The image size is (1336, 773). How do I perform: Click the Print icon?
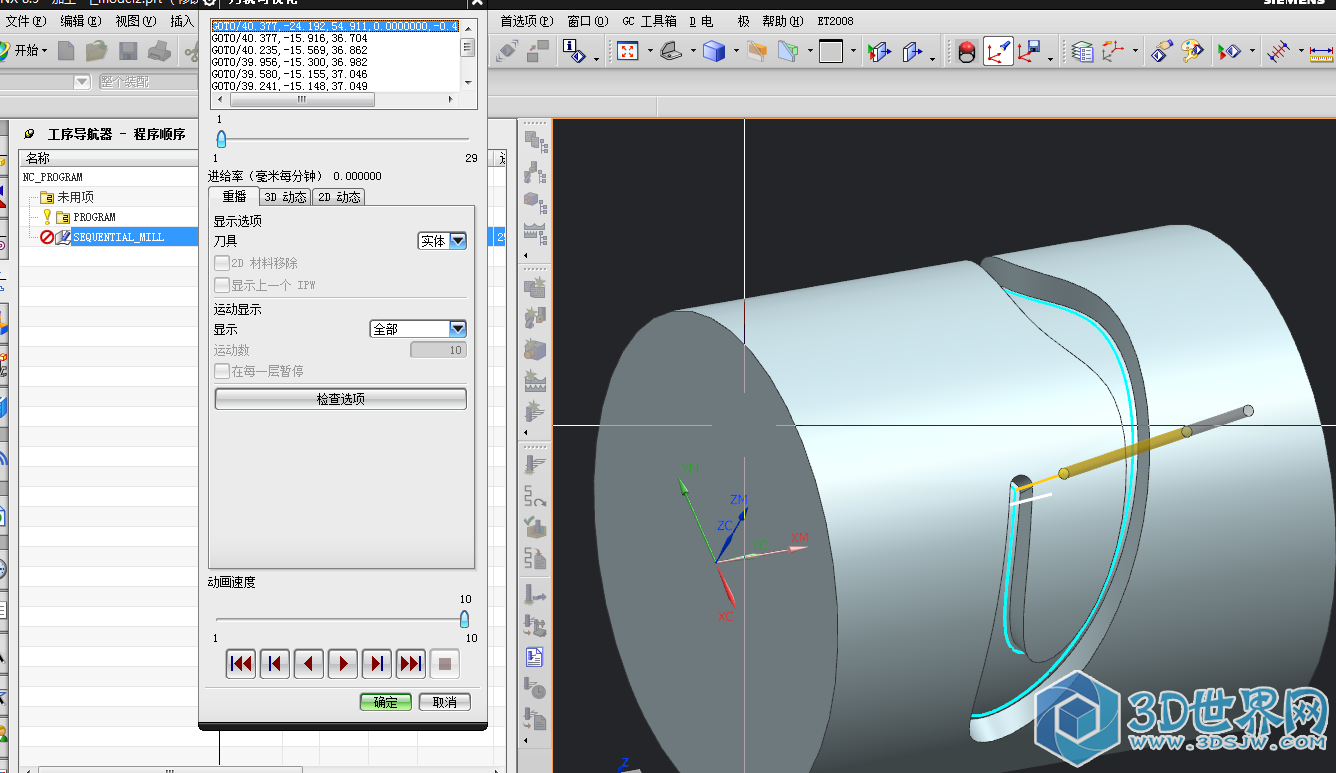coord(159,51)
